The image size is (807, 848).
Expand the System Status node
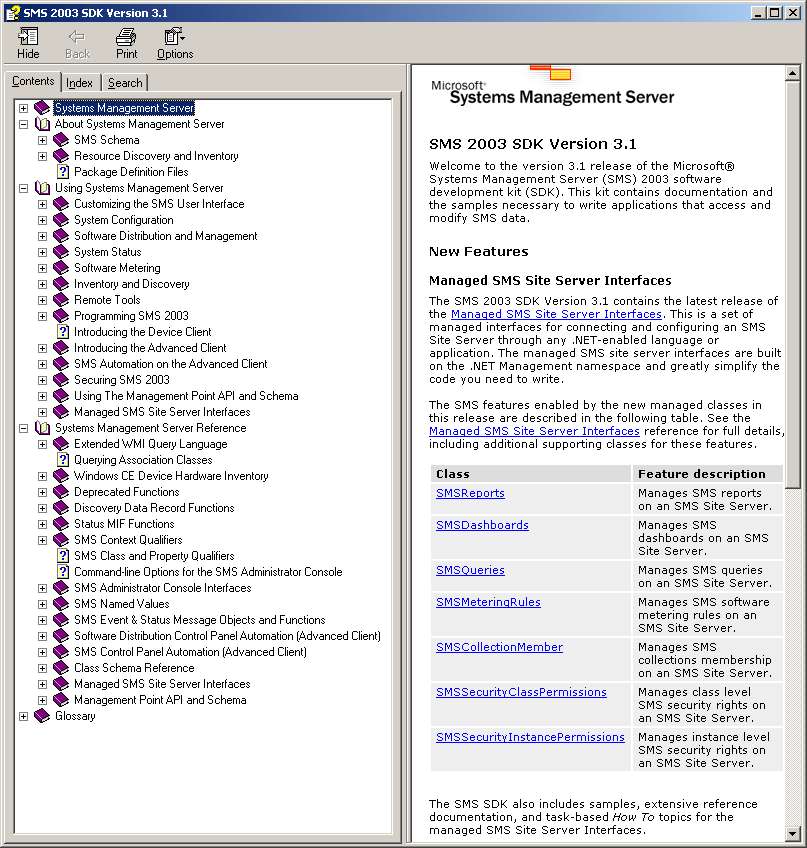click(42, 252)
